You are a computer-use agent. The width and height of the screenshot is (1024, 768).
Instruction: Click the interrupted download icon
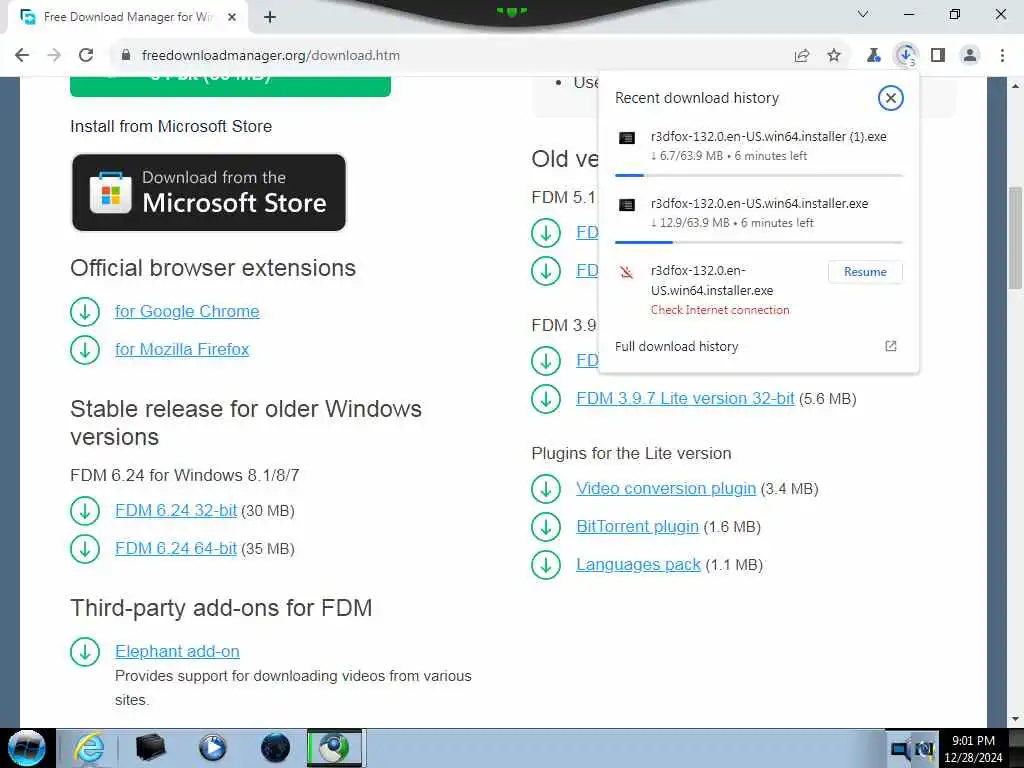pyautogui.click(x=627, y=272)
